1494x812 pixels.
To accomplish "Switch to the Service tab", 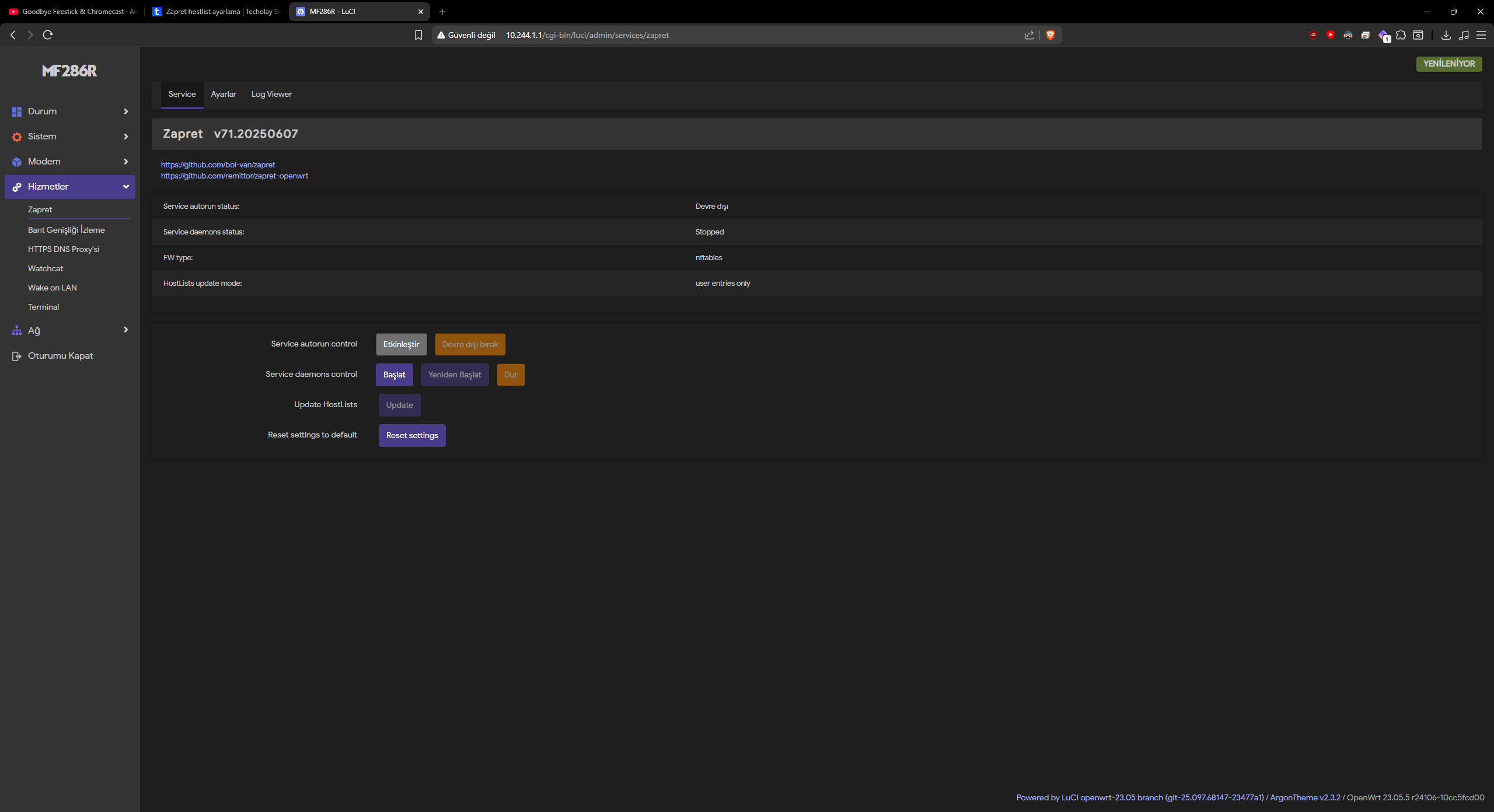I will [x=182, y=94].
